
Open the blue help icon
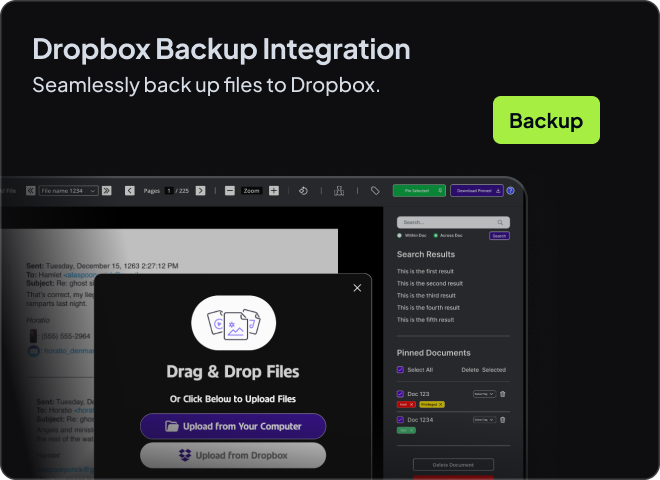point(510,190)
